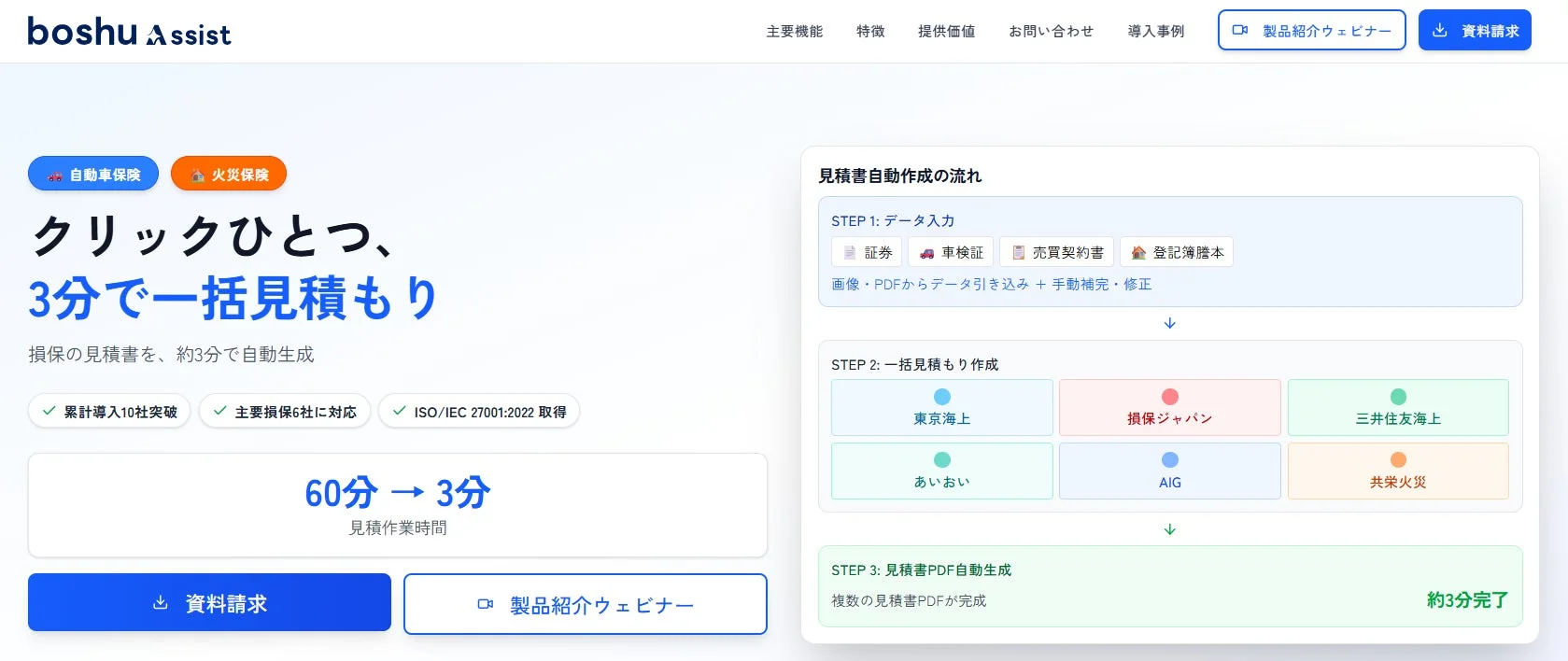The height and width of the screenshot is (661, 1568).
Task: Go to the 特徴 section
Action: tap(870, 32)
